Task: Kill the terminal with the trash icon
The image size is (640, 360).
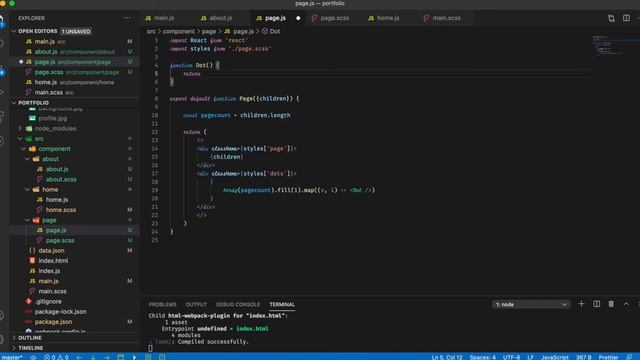Action: tap(611, 304)
